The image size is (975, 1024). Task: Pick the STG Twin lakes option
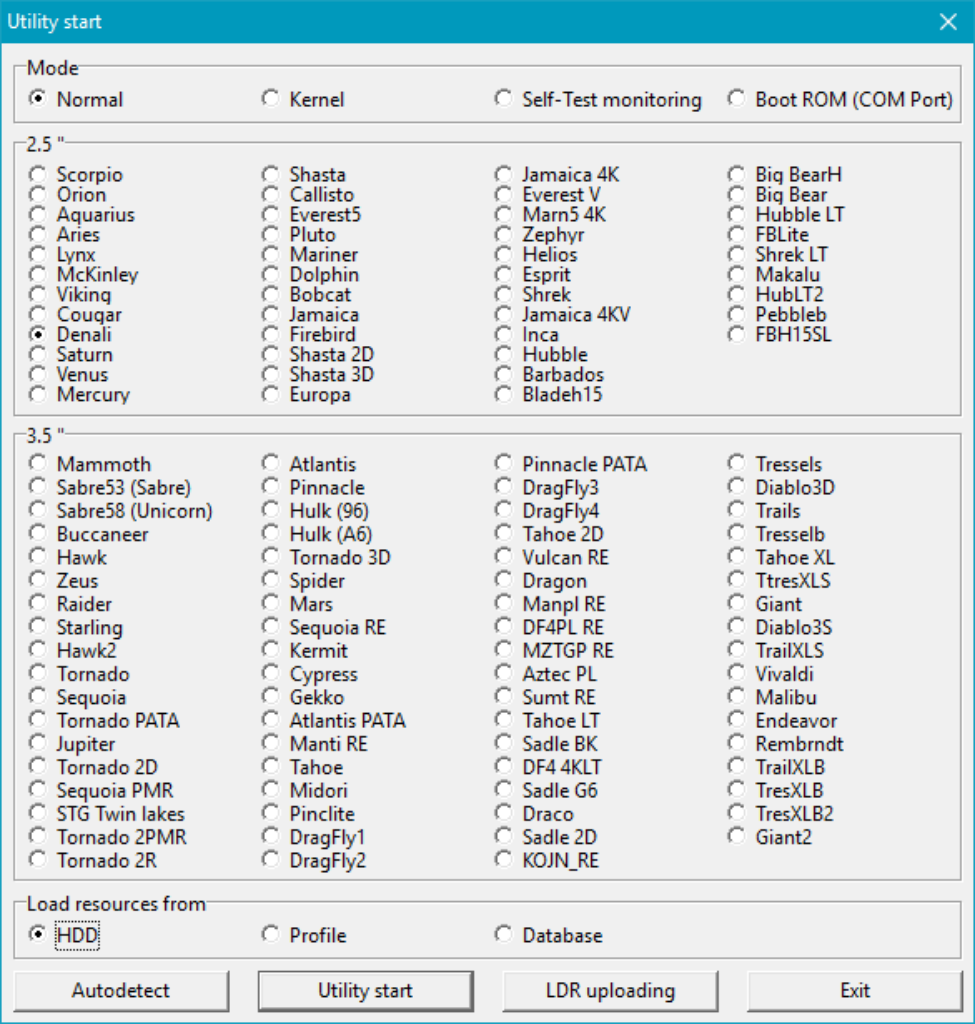(38, 814)
